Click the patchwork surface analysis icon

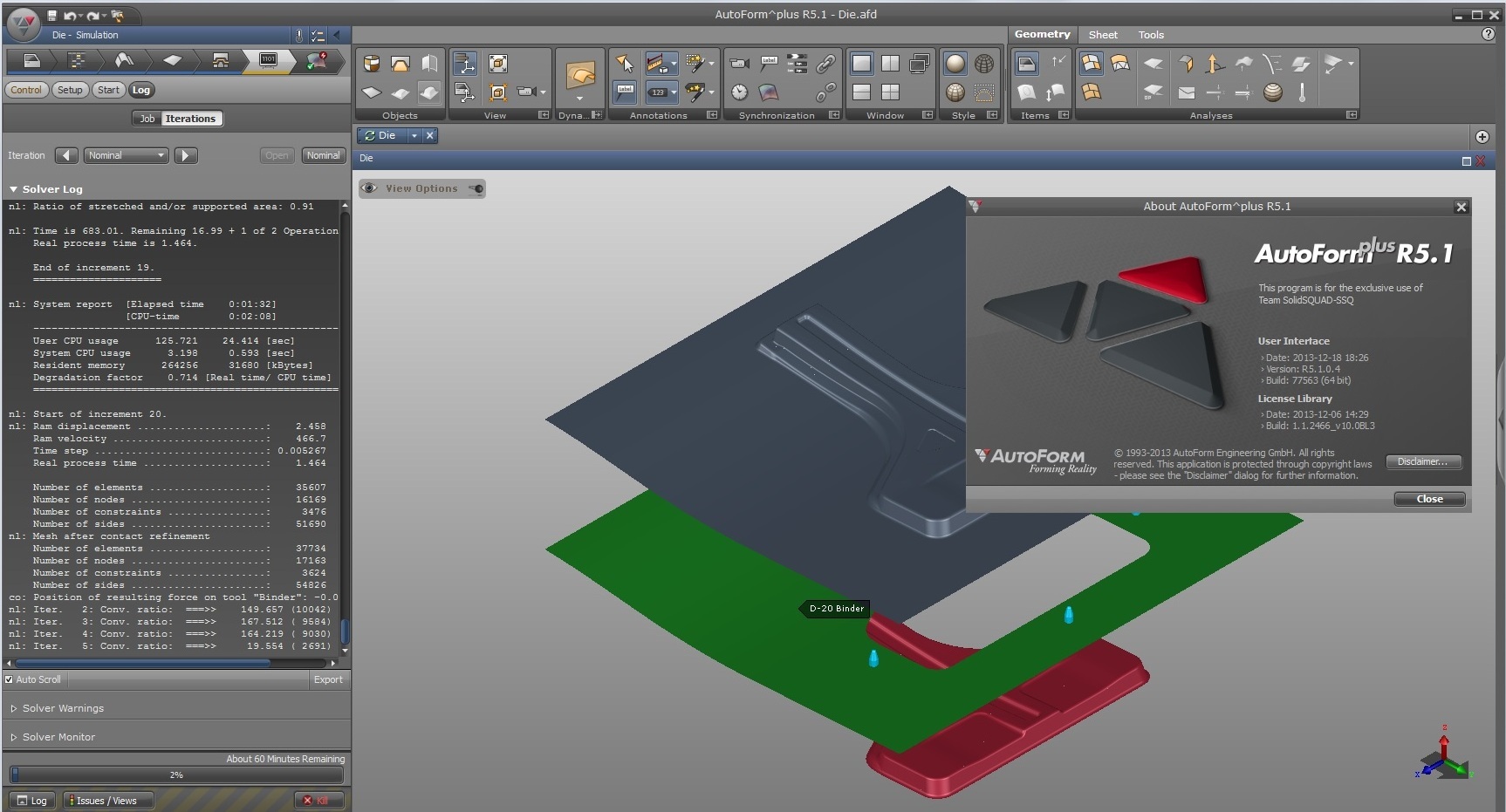1091,63
